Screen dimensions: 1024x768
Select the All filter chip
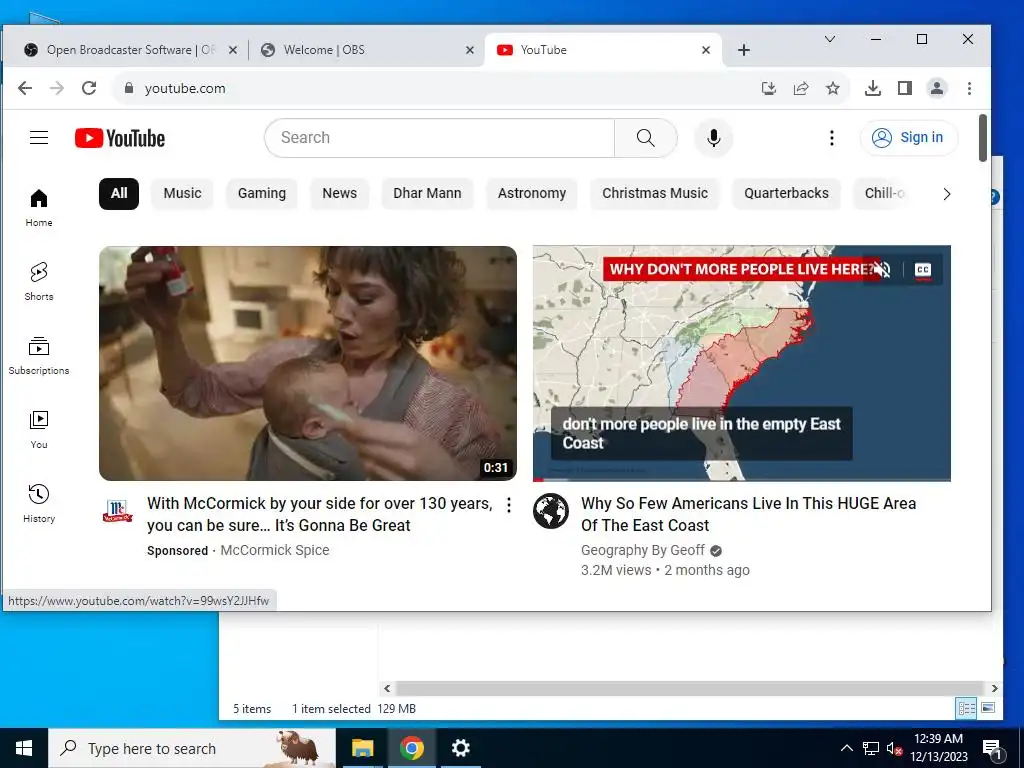[x=119, y=193]
